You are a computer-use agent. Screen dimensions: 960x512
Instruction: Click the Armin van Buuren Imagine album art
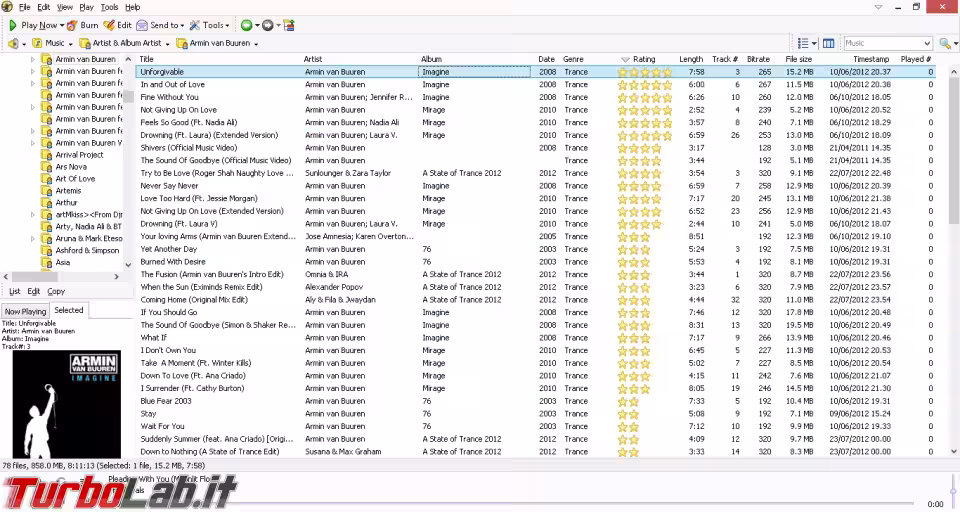(x=66, y=403)
